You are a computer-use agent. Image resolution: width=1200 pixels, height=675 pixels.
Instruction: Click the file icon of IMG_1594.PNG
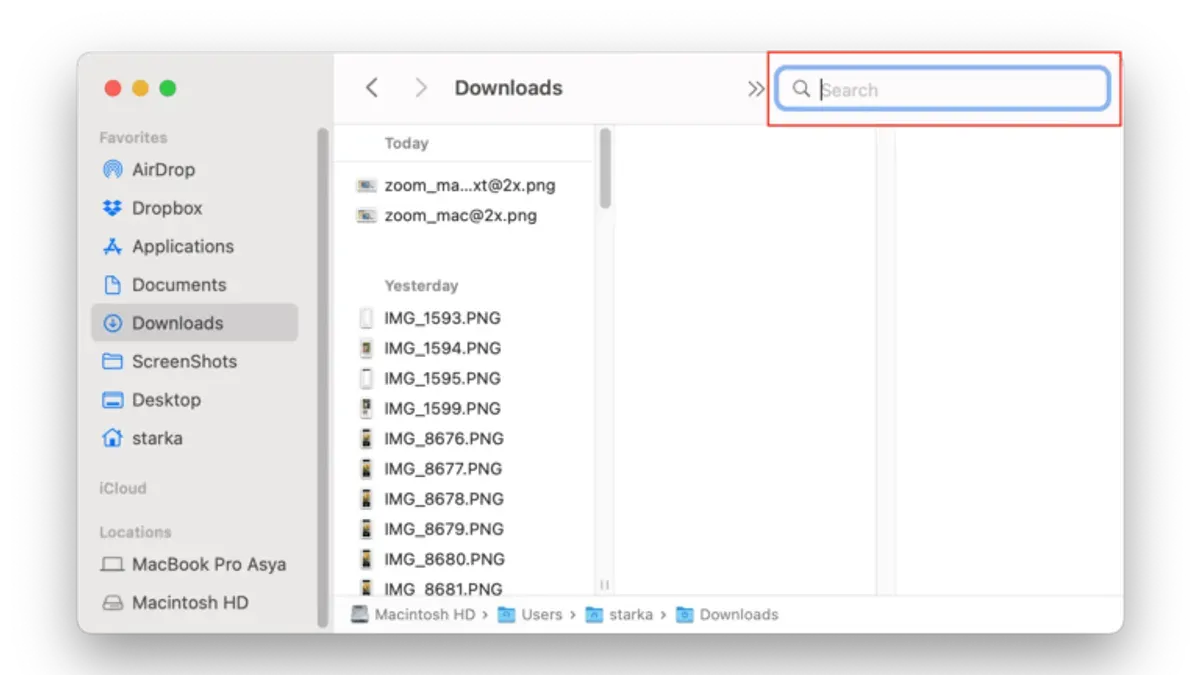pos(367,348)
